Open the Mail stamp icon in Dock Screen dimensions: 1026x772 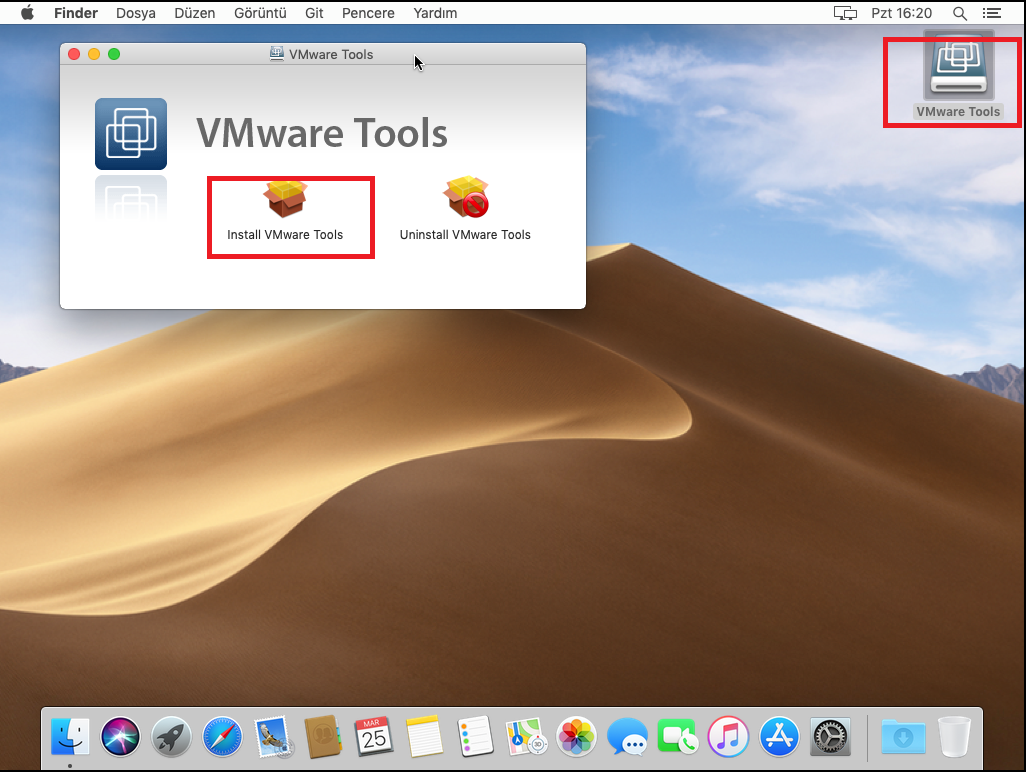pyautogui.click(x=273, y=737)
